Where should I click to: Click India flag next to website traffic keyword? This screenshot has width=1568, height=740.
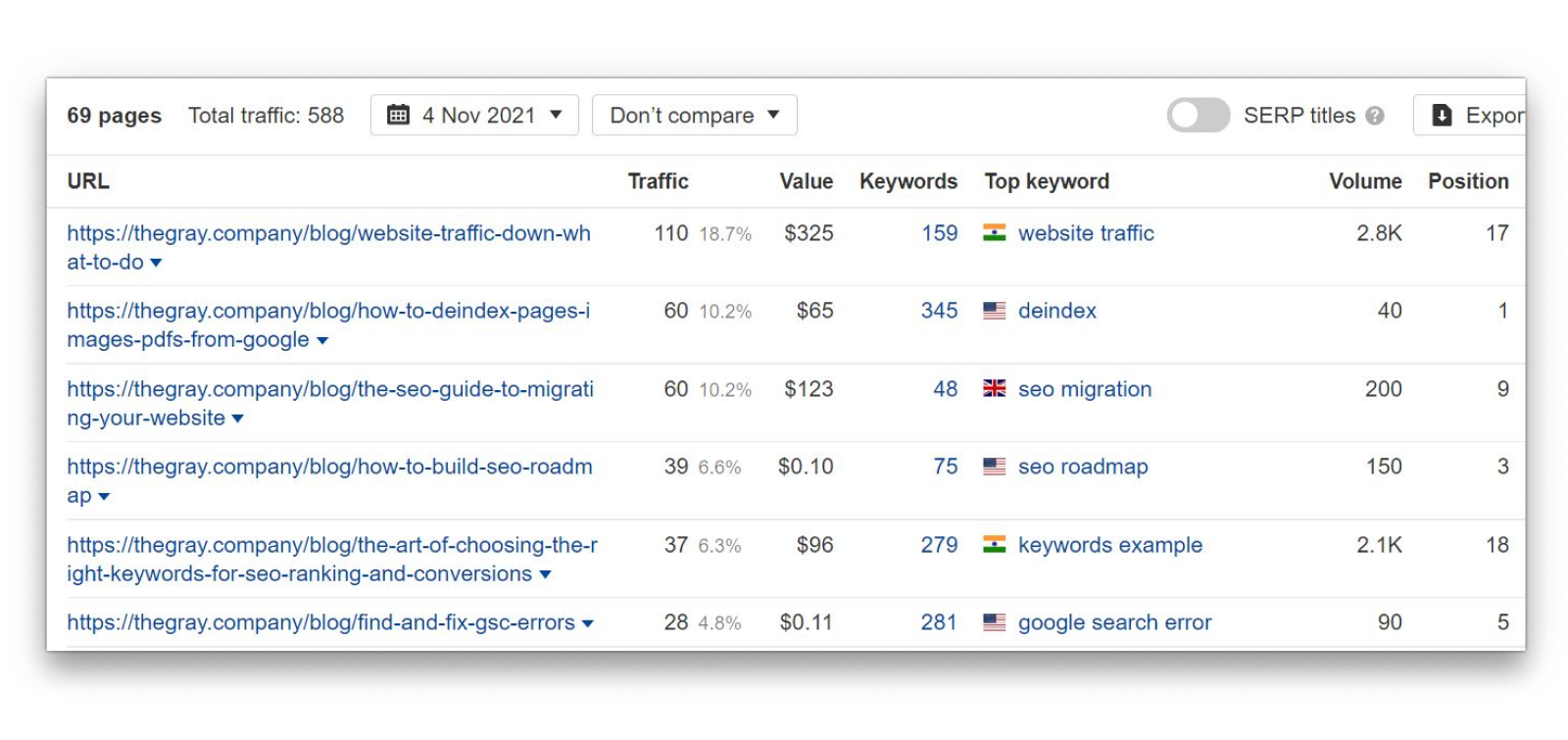pos(994,233)
